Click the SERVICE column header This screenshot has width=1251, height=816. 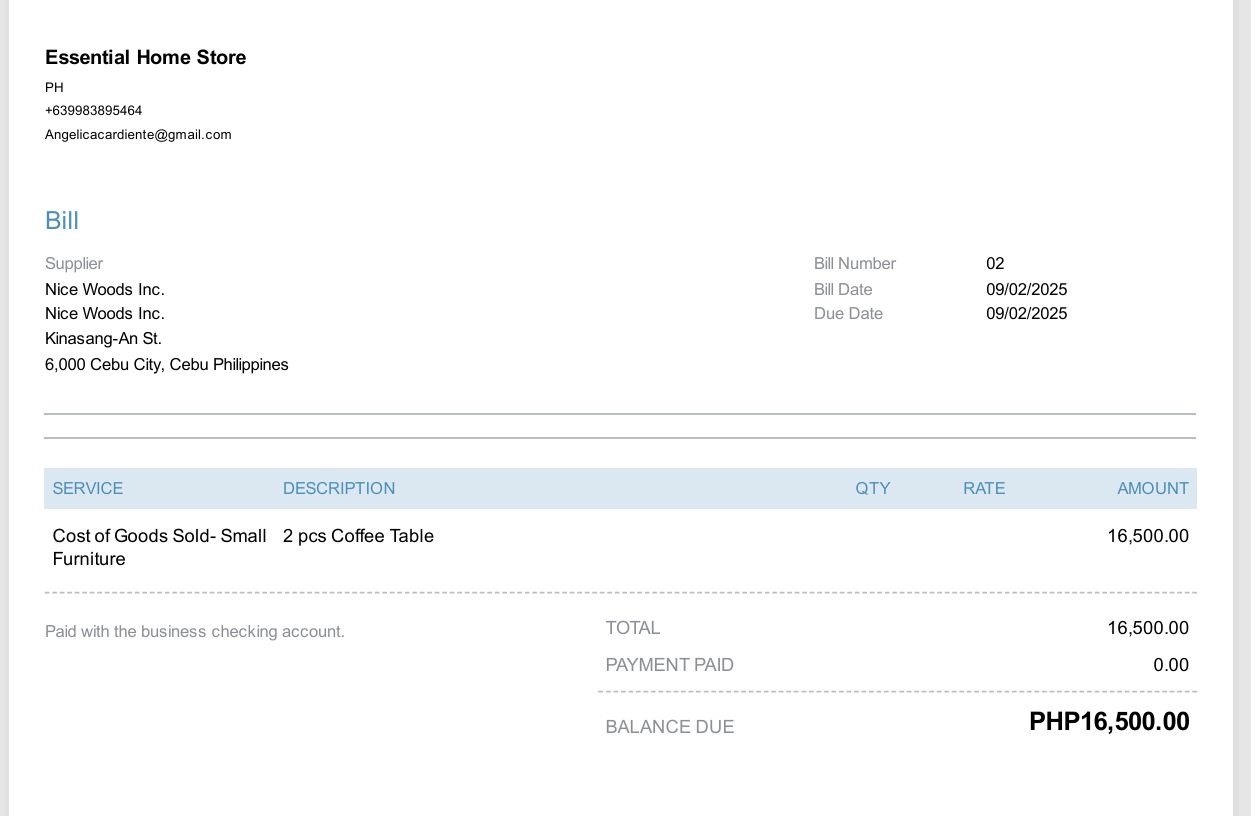88,488
